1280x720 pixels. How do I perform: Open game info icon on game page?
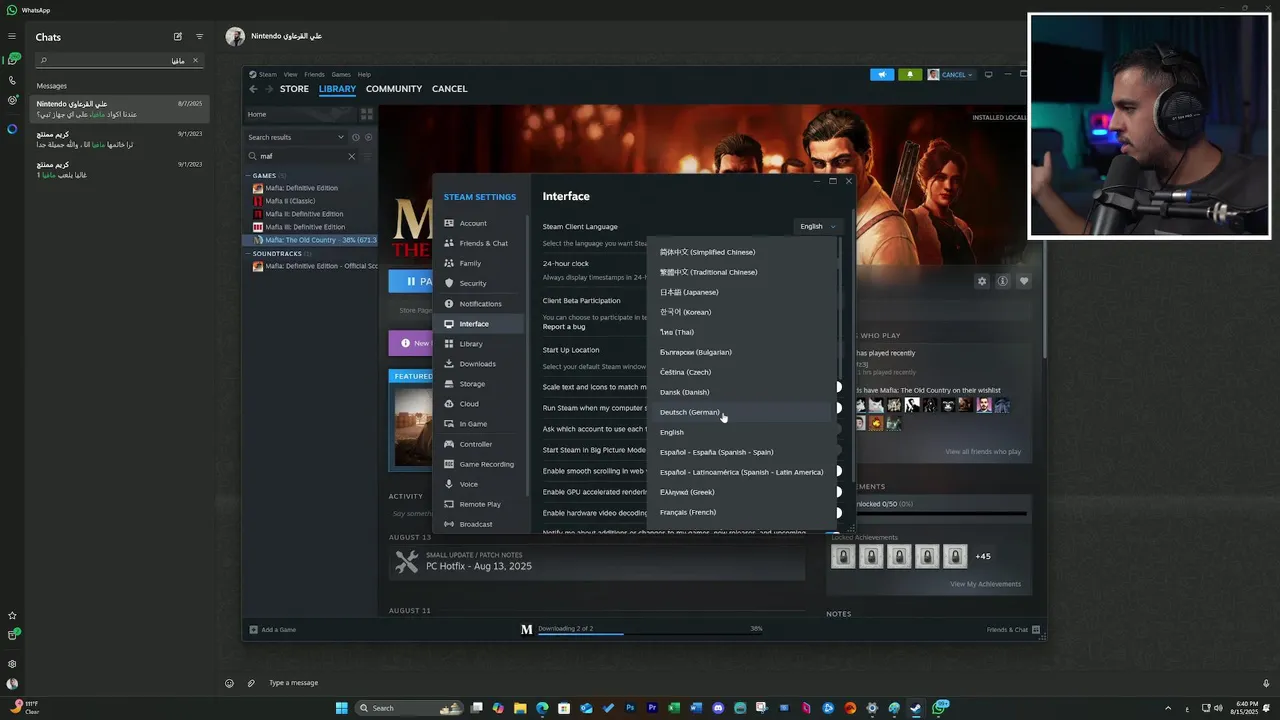tap(1003, 281)
